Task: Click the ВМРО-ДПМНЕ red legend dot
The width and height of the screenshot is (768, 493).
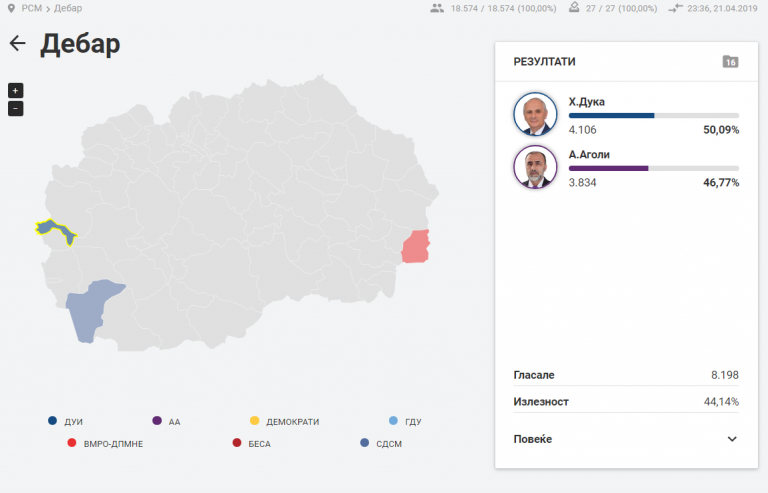Action: 72,443
